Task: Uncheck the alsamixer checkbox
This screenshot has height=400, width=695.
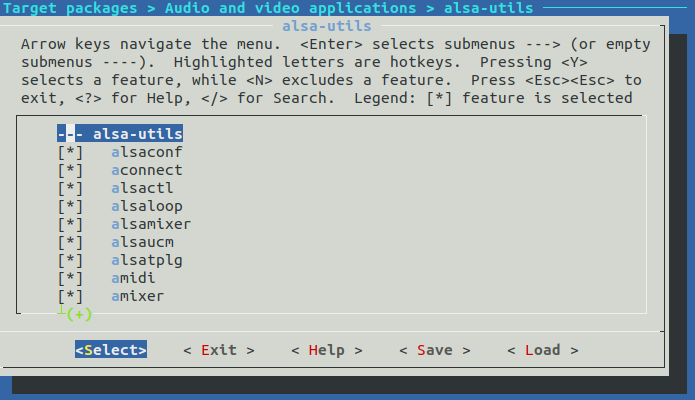Action: (x=70, y=224)
